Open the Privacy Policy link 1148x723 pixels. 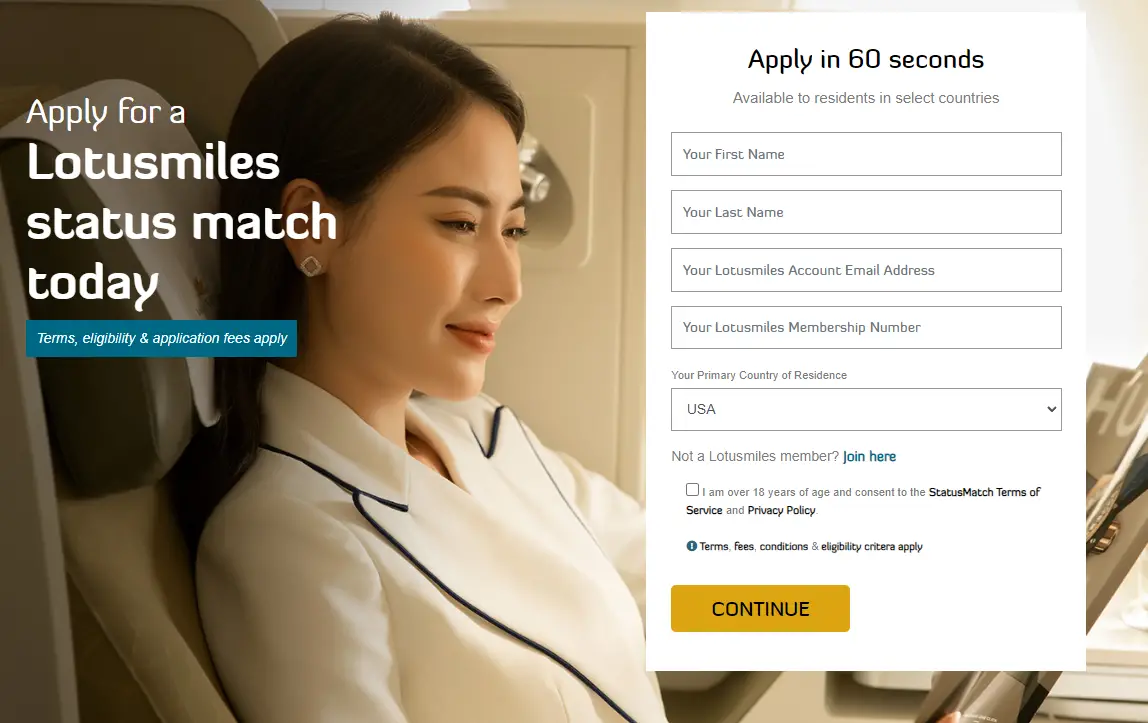click(781, 511)
